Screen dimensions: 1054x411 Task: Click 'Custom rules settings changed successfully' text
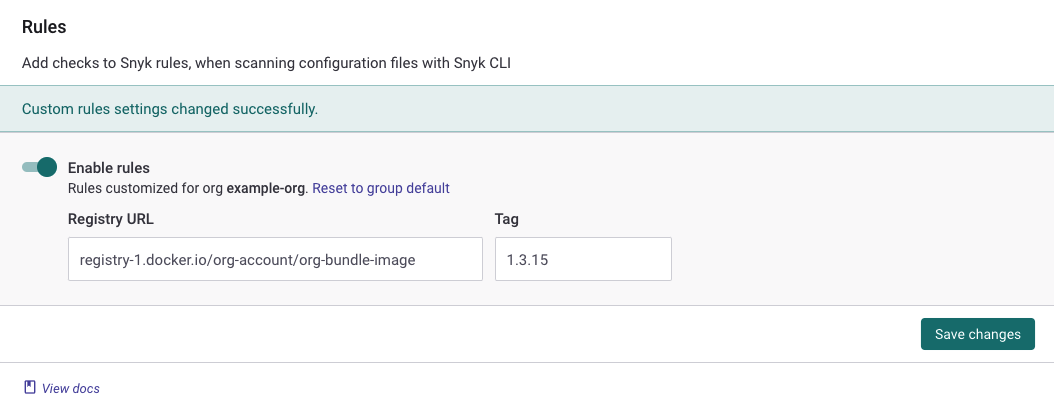[170, 109]
